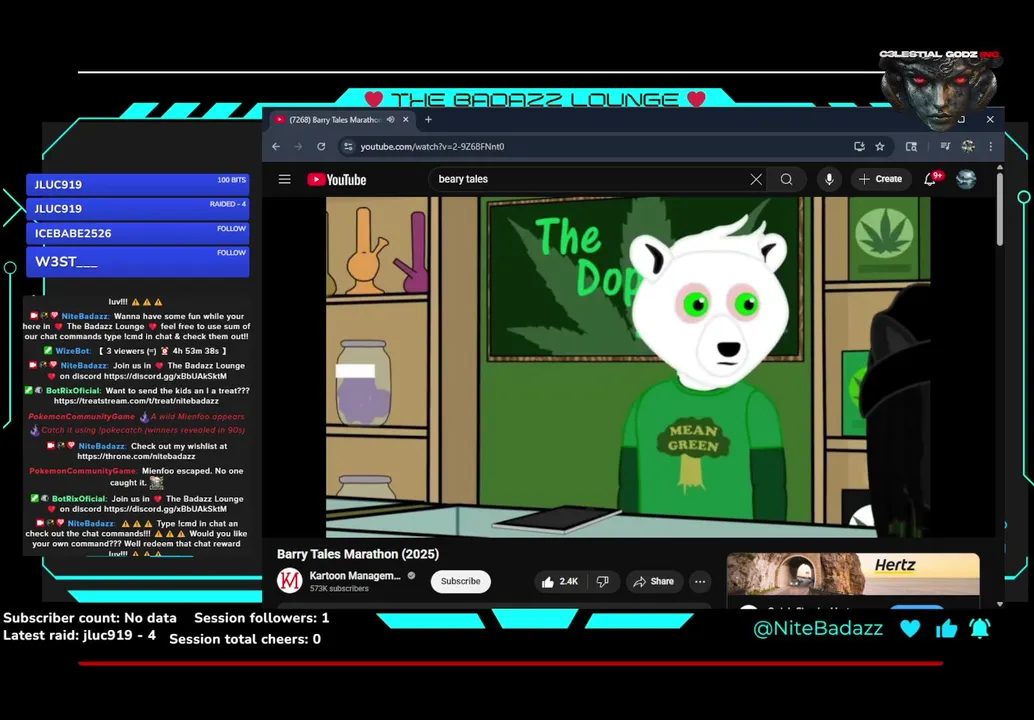Run search with the magnifier button
This screenshot has height=720, width=1034.
786,179
